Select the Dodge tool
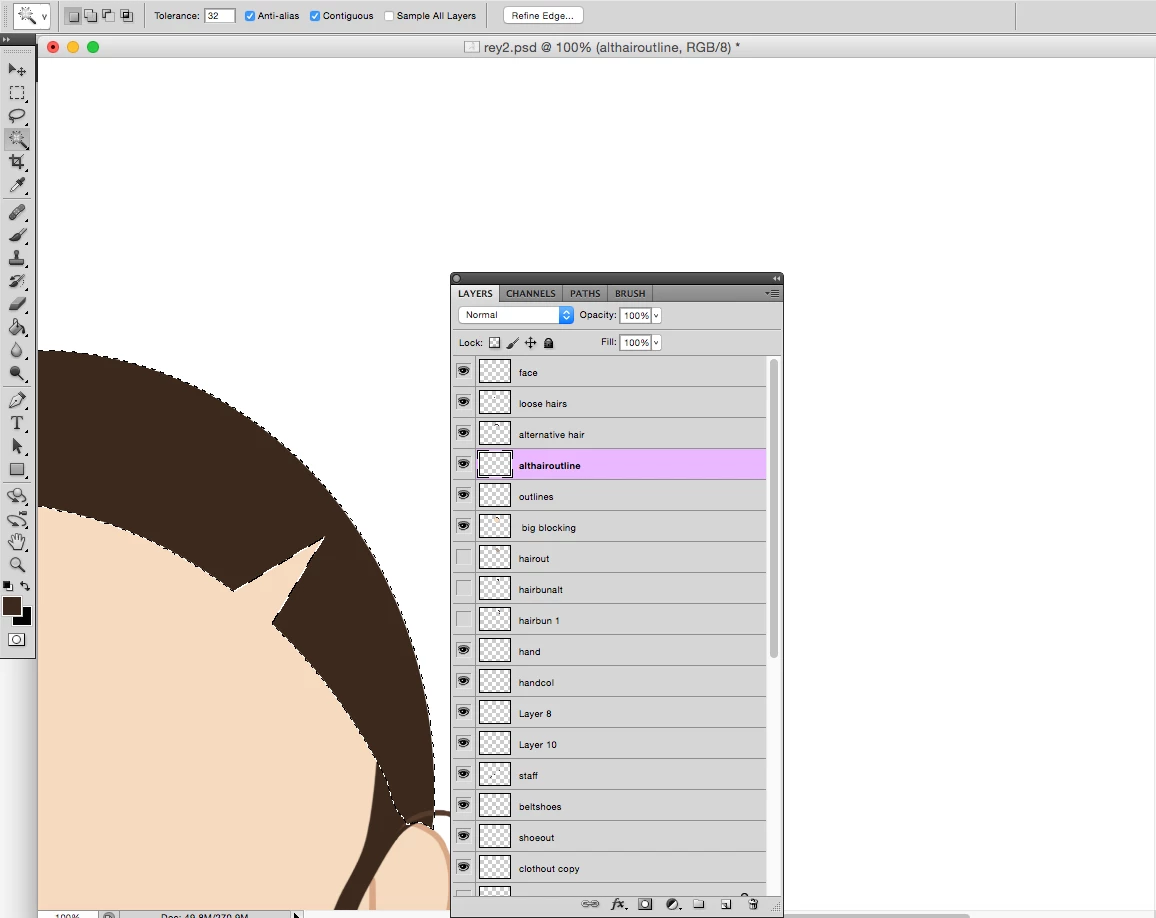1156x918 pixels. pyautogui.click(x=17, y=373)
